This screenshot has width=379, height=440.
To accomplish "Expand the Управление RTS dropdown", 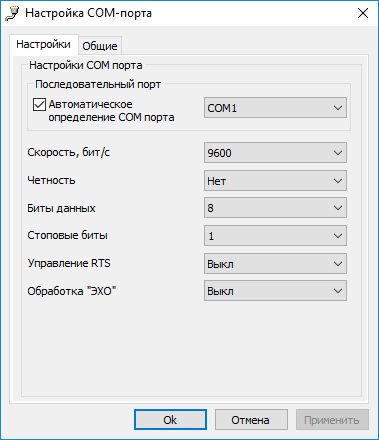I will [x=275, y=264].
